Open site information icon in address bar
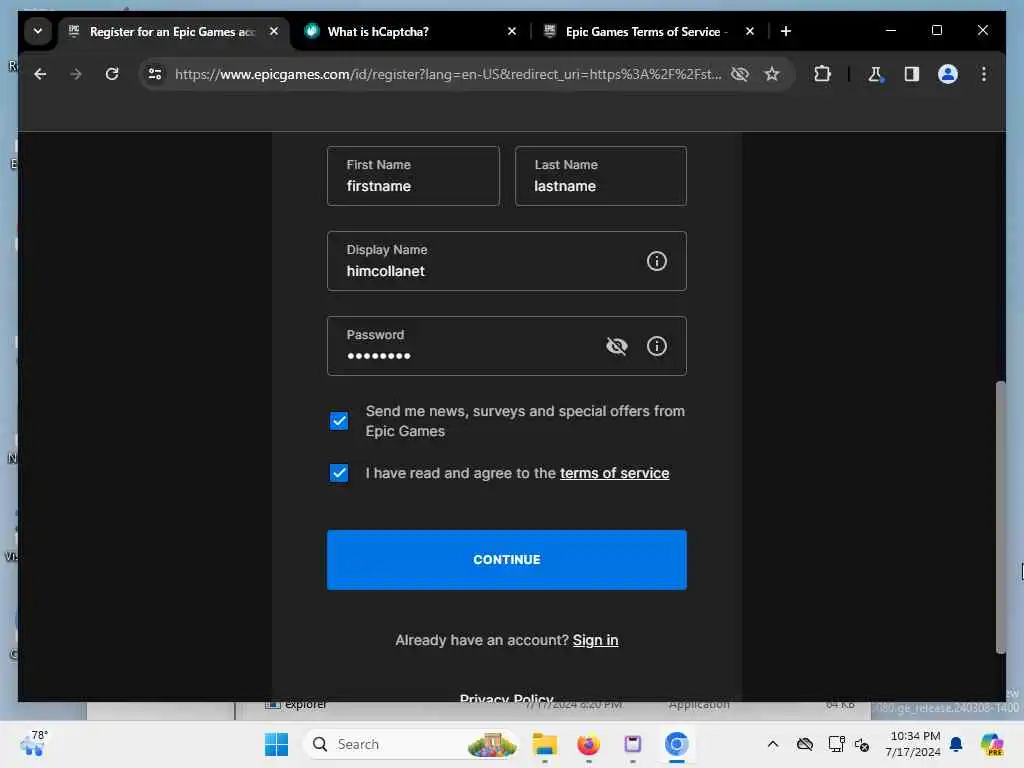This screenshot has width=1024, height=768. tap(155, 74)
